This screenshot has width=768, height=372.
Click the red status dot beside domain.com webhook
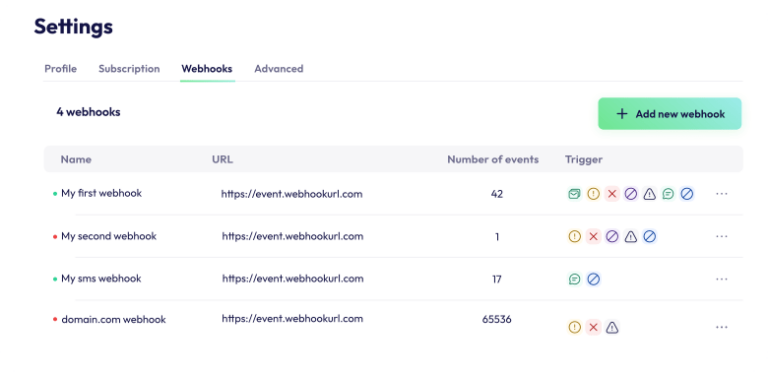tap(55, 320)
